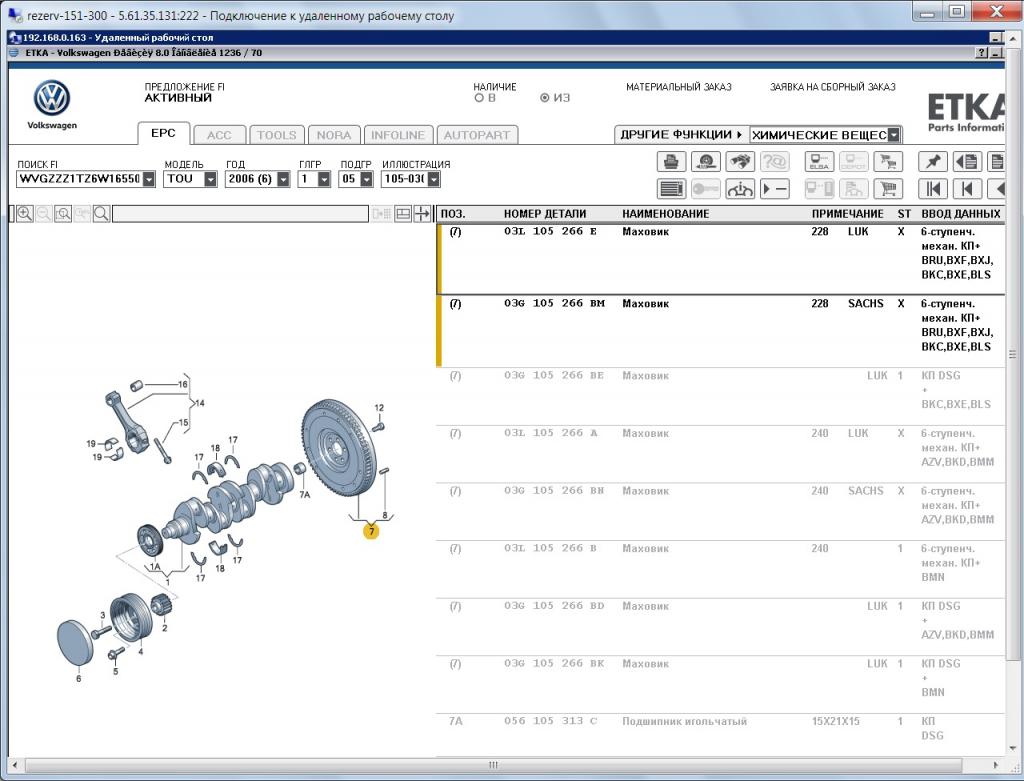Click the ELBA terminal icon
The height and width of the screenshot is (781, 1024).
(x=819, y=161)
